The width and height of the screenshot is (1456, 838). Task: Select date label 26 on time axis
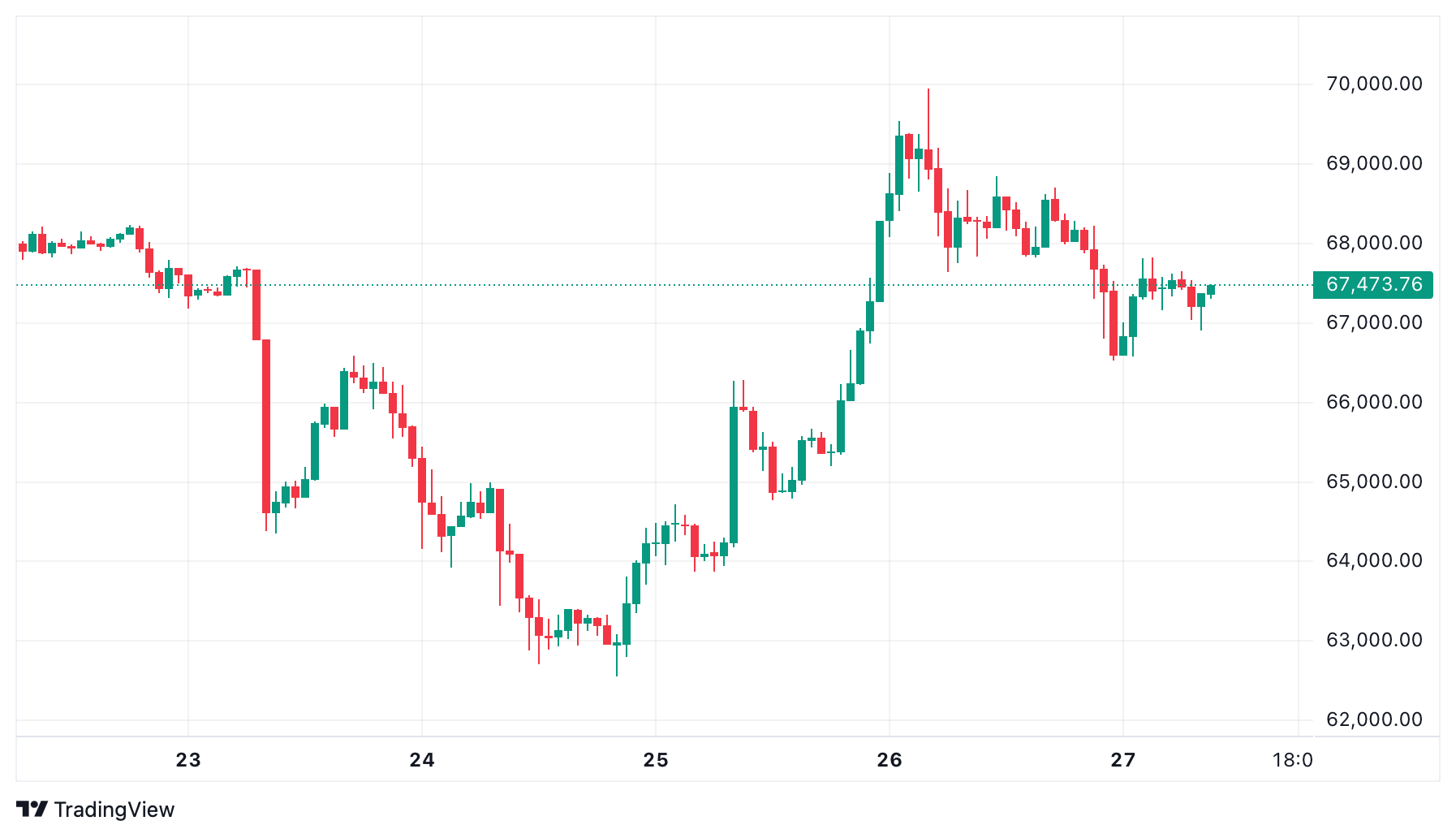(890, 761)
